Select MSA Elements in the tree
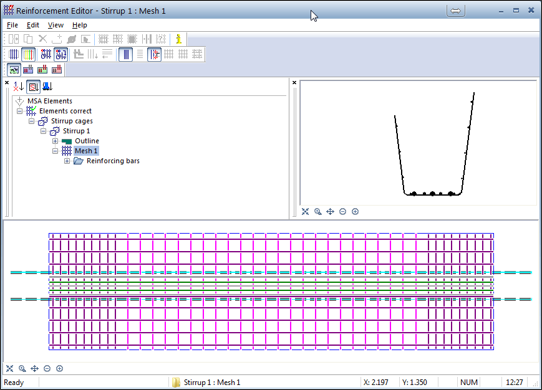 pyautogui.click(x=50, y=101)
